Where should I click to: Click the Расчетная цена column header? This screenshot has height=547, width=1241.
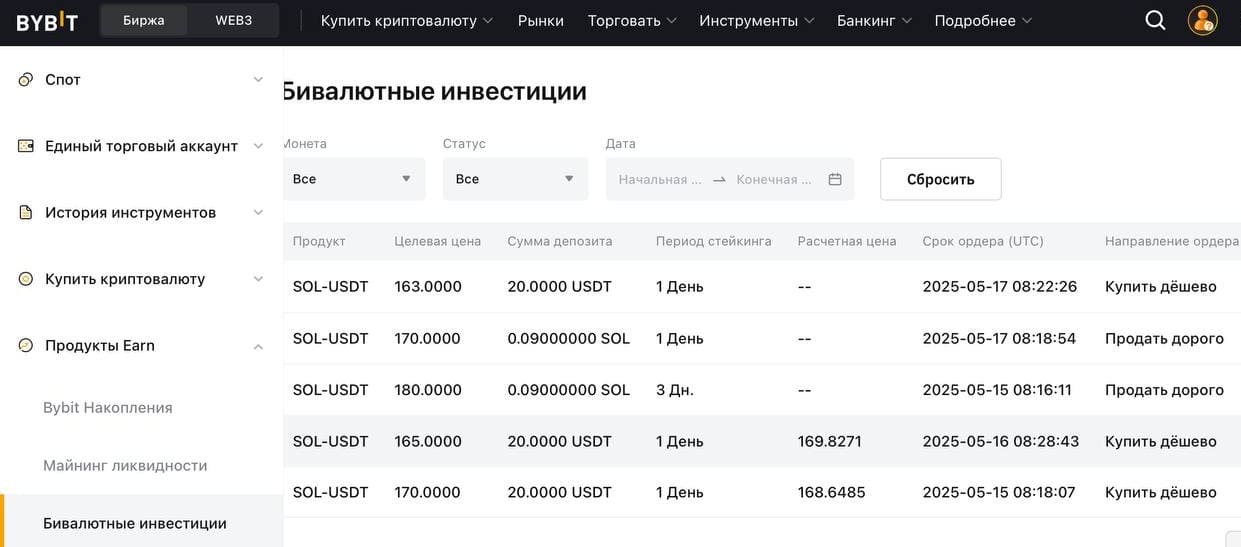[847, 241]
